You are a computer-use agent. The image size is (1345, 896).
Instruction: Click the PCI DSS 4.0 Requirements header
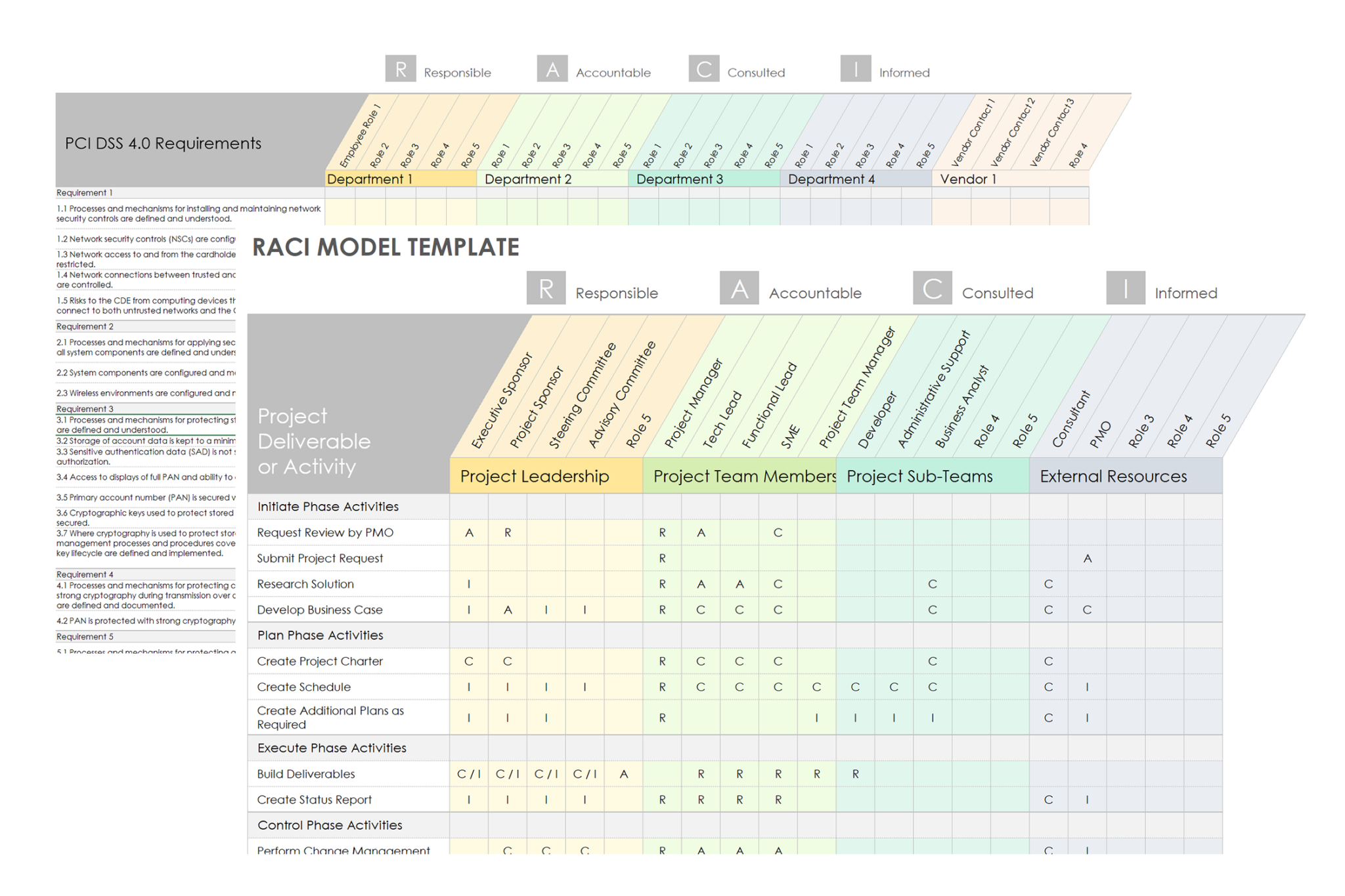point(163,143)
